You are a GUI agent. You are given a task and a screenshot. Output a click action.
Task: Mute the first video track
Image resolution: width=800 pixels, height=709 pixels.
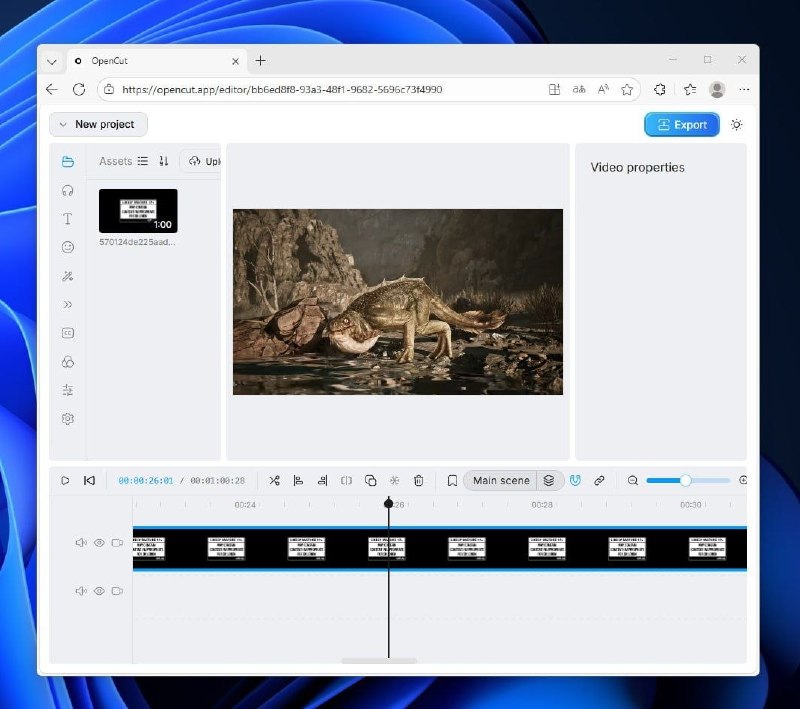(81, 543)
